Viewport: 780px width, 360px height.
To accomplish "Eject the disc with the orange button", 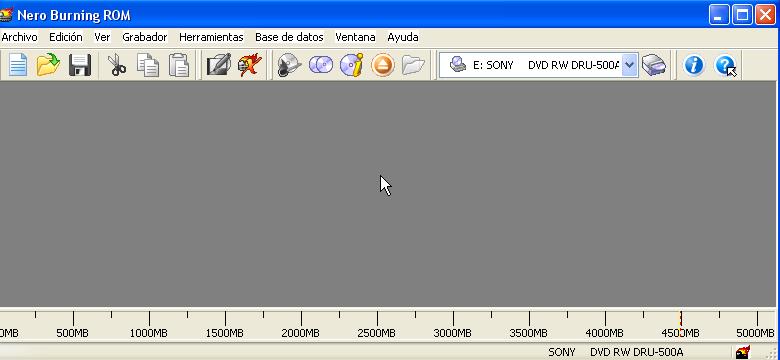I will point(383,65).
